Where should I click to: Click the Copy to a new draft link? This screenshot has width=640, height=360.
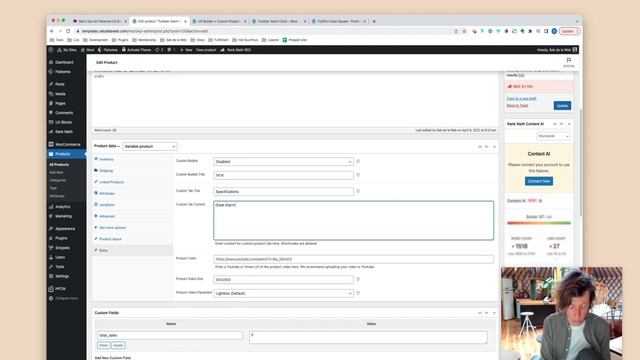pyautogui.click(x=521, y=98)
